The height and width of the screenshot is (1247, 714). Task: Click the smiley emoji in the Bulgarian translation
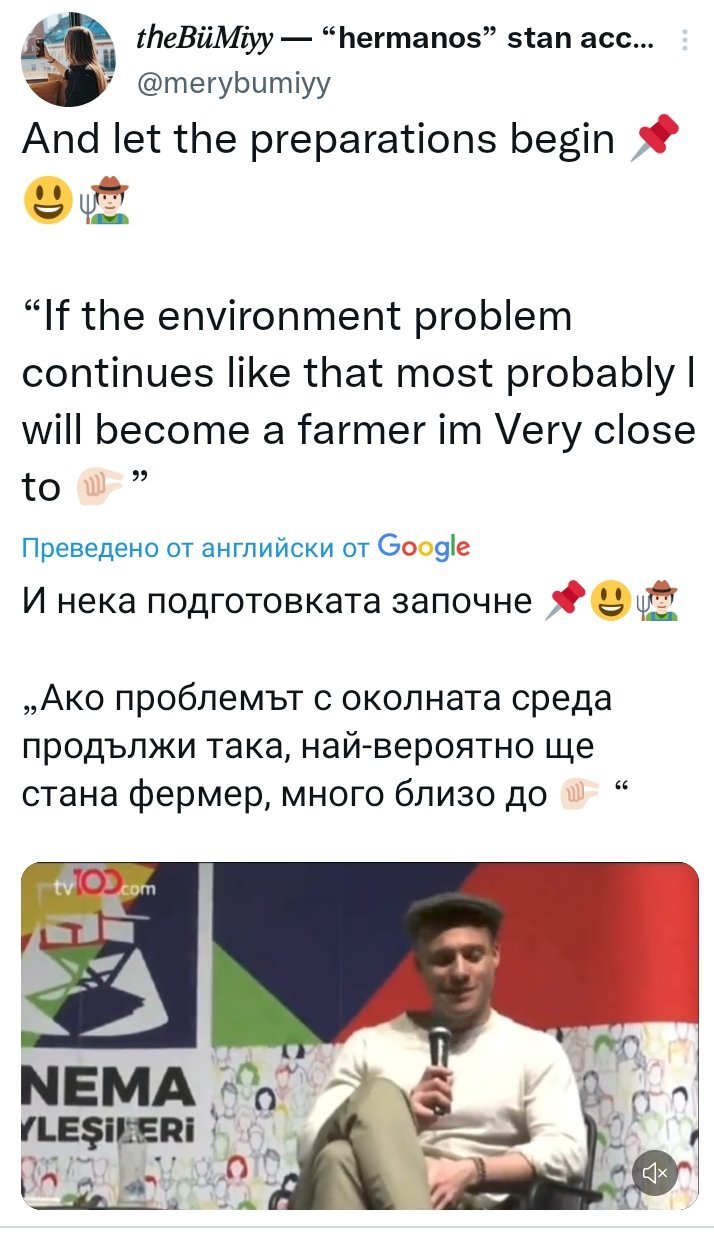tap(609, 602)
